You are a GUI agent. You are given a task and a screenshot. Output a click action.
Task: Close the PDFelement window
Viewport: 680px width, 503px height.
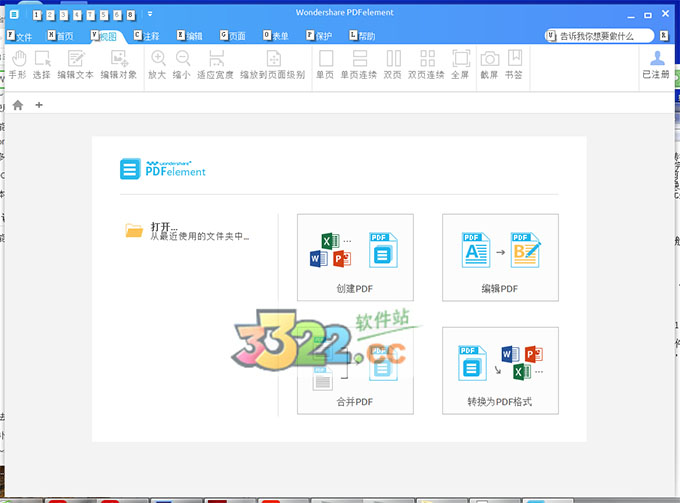pos(665,14)
